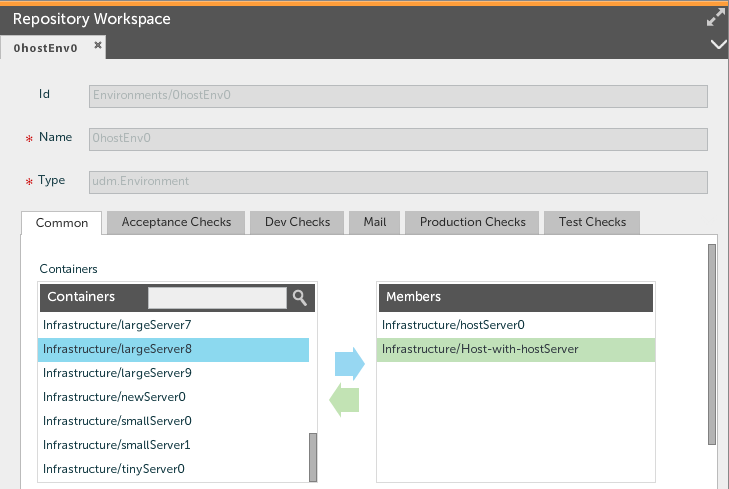Expand the workspace chevron dropdown

[x=716, y=45]
